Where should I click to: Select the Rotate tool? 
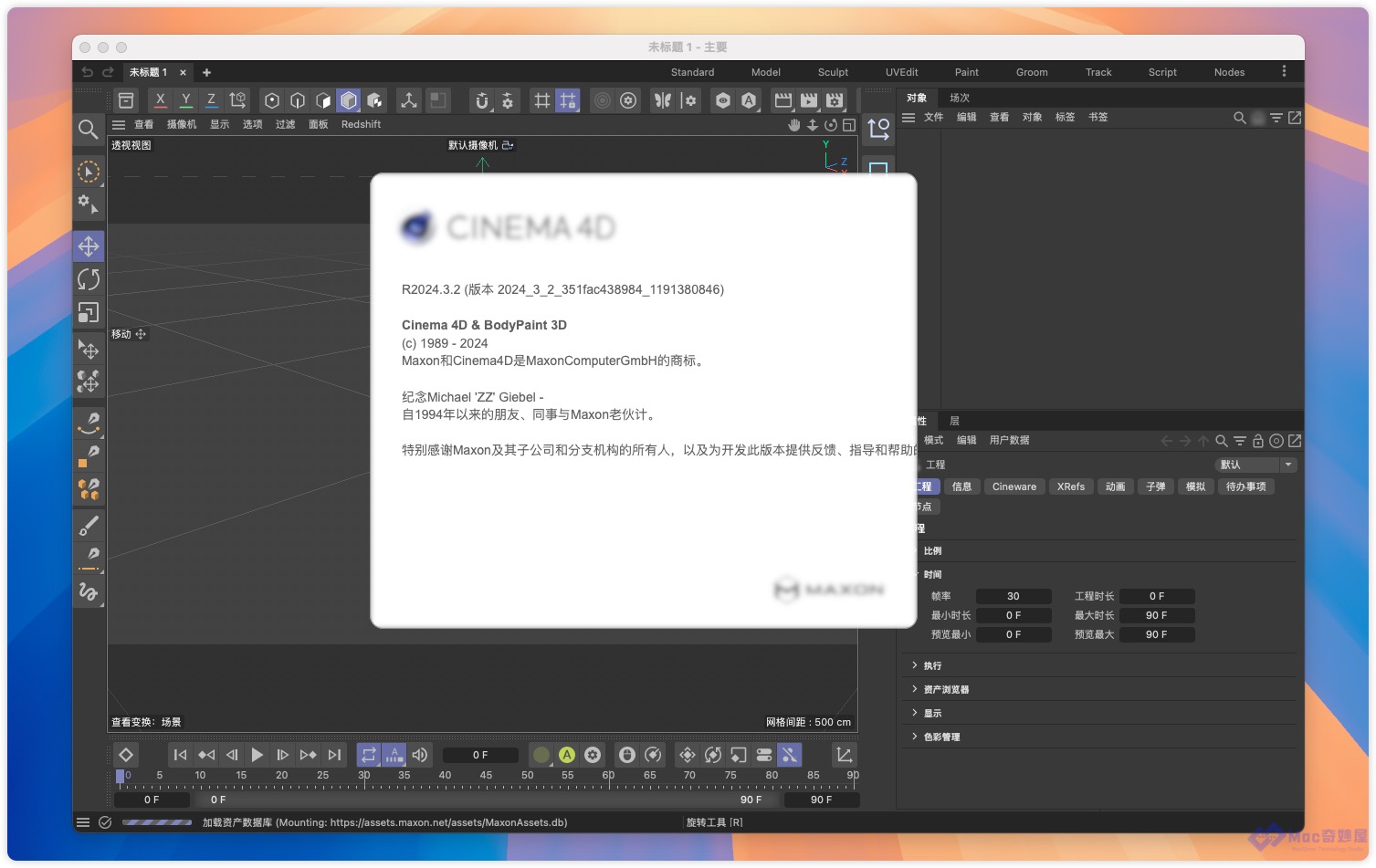click(x=89, y=279)
